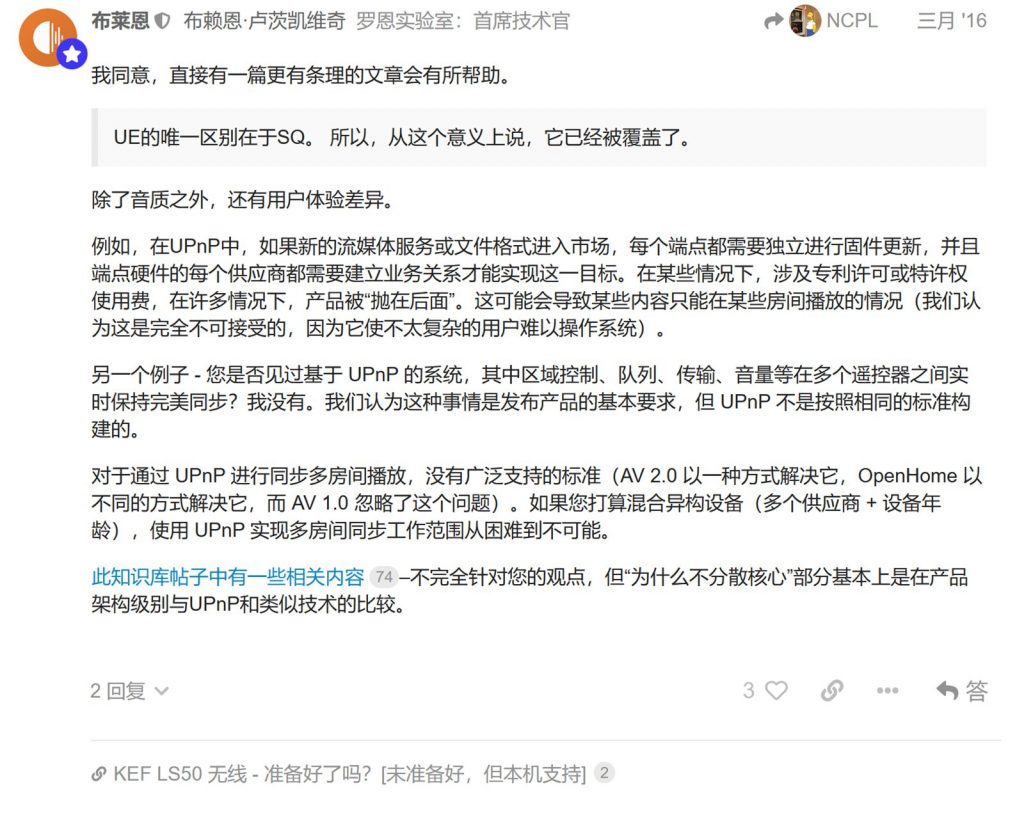Like the post with the heart icon

click(776, 690)
